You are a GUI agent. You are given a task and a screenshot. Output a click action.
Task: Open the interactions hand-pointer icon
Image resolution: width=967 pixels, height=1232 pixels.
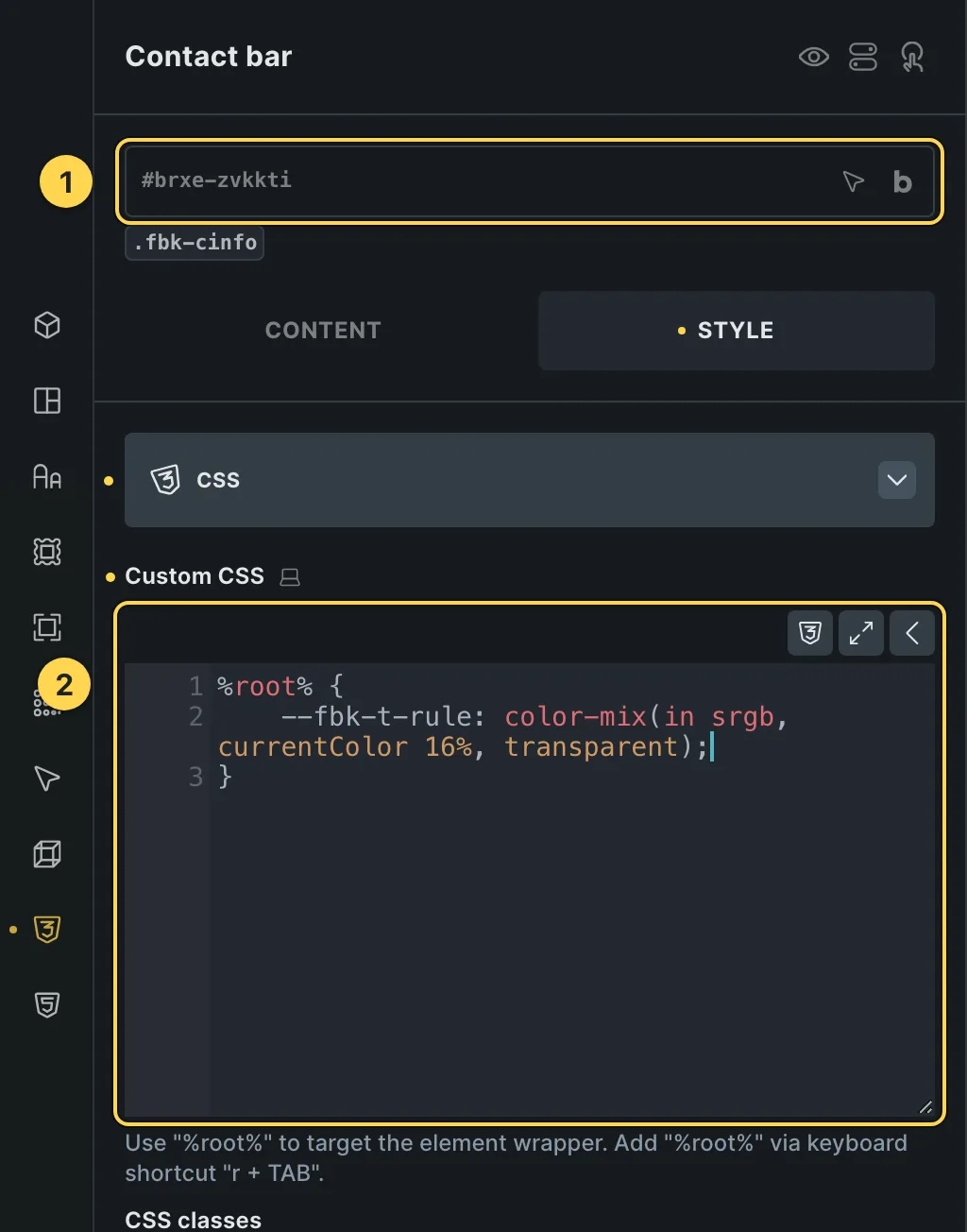pyautogui.click(x=912, y=58)
